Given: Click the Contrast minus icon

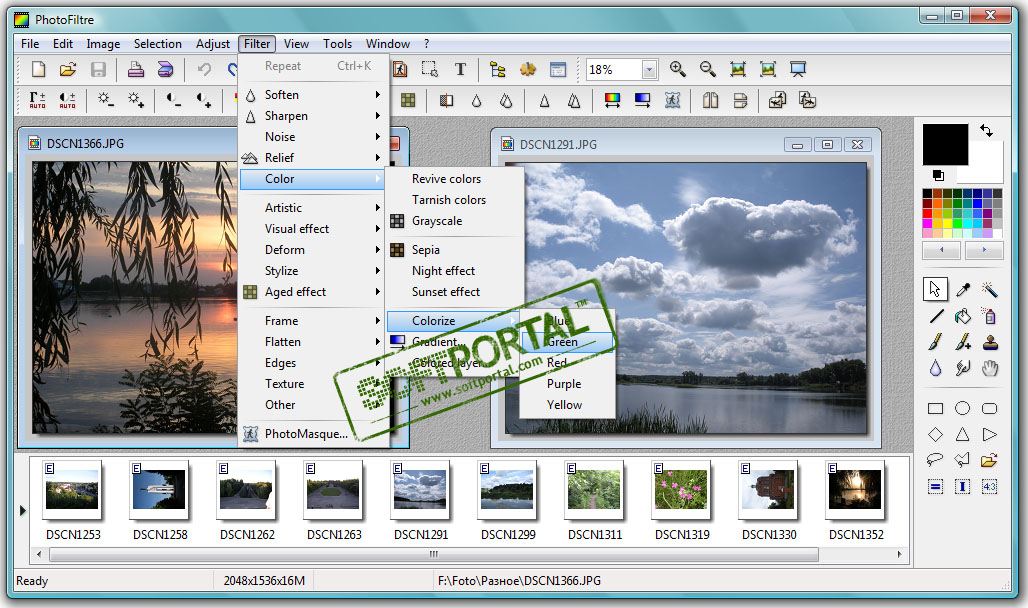Looking at the screenshot, I should (173, 100).
